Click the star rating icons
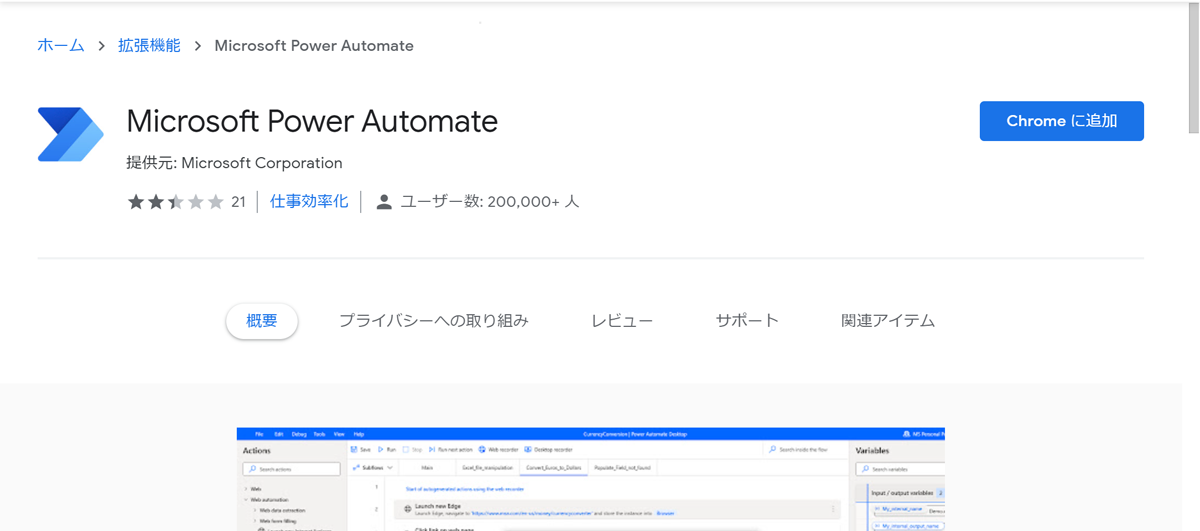The width and height of the screenshot is (1200, 531). [176, 202]
